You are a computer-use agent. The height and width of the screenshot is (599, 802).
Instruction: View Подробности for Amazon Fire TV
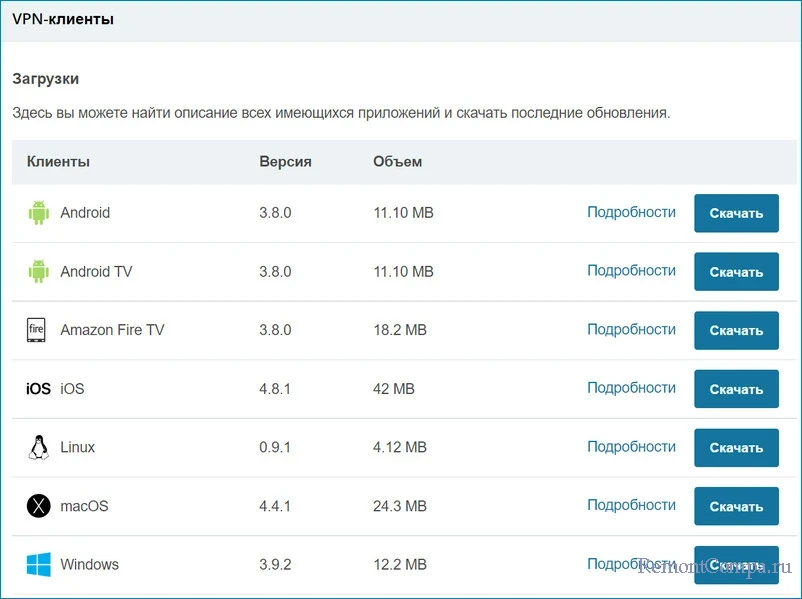click(x=631, y=329)
